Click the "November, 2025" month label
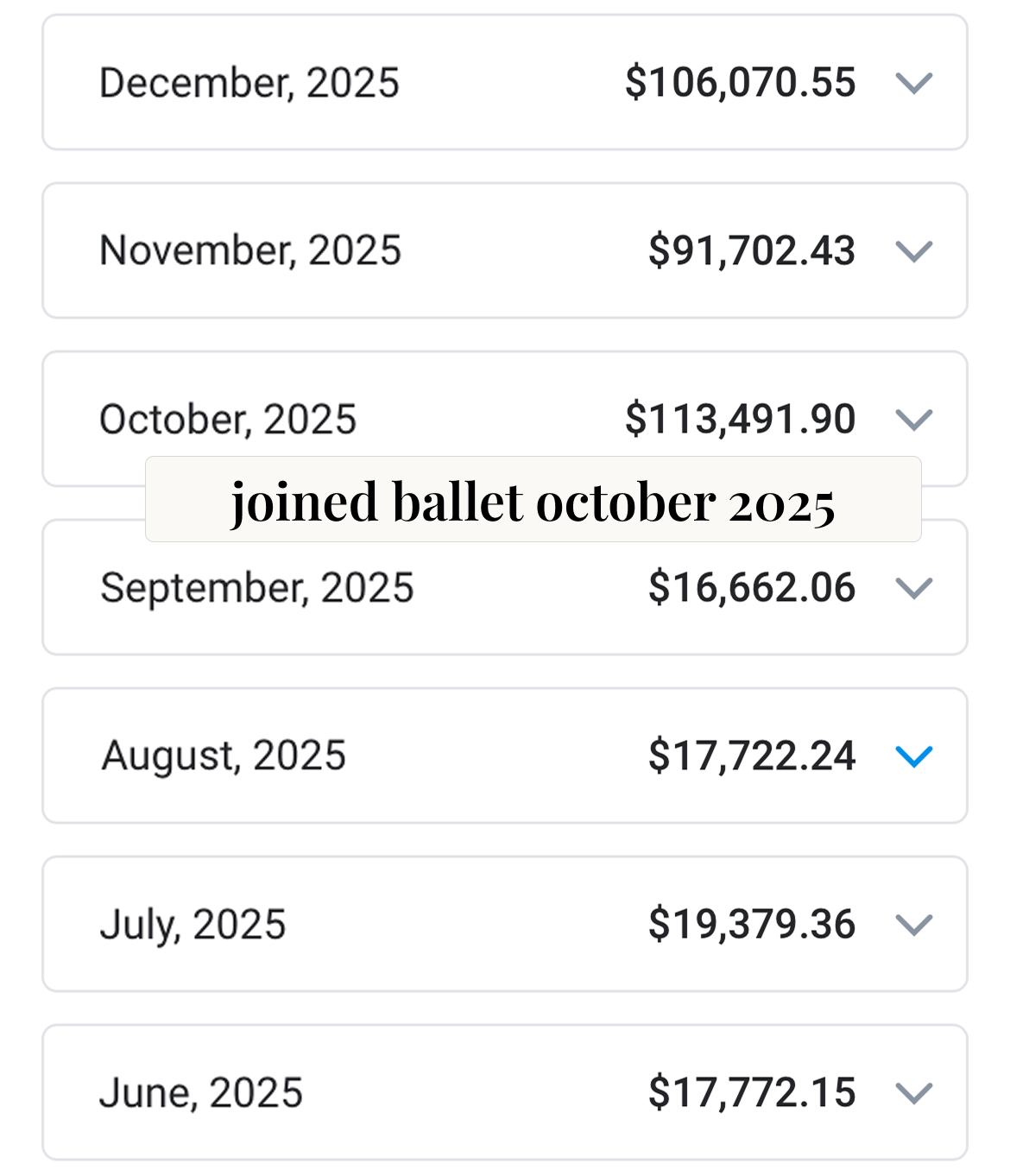1010x1176 pixels. [250, 251]
